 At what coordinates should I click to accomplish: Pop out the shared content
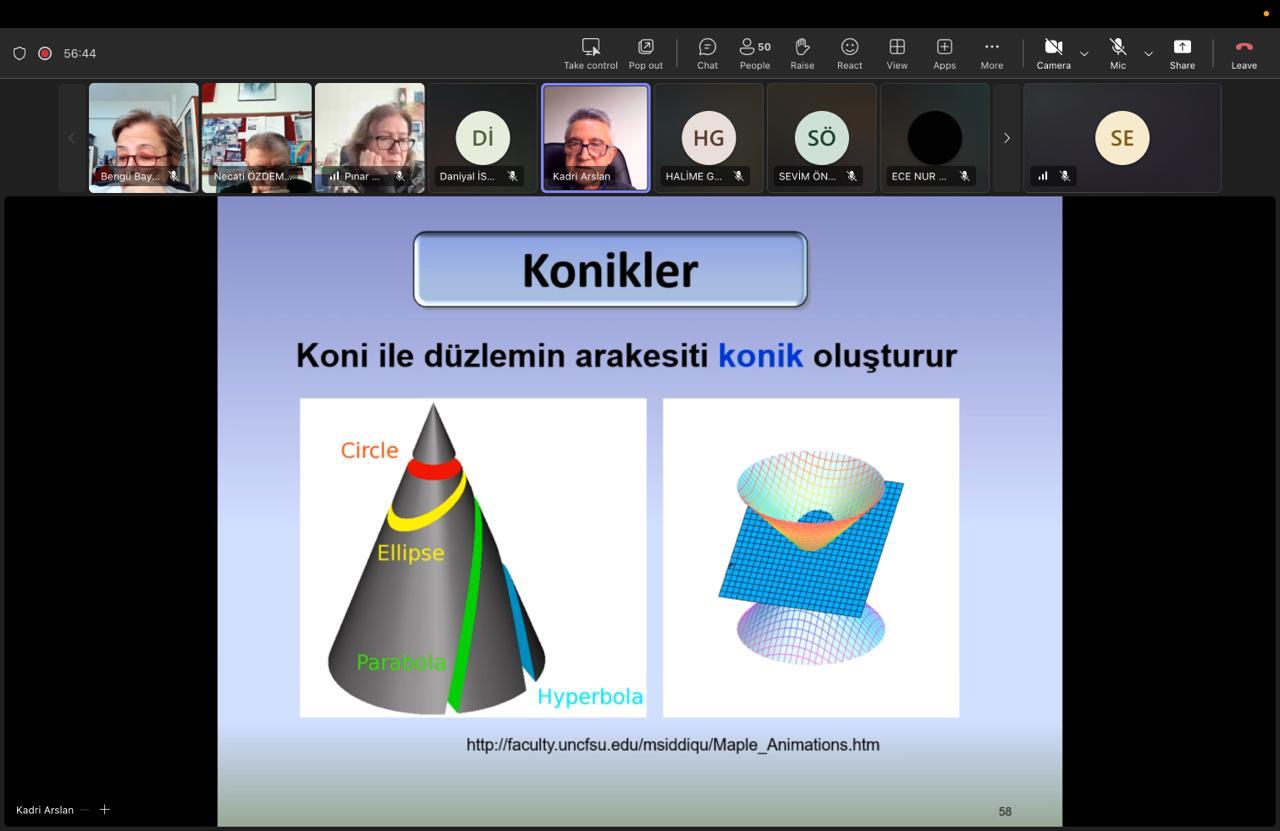(645, 53)
